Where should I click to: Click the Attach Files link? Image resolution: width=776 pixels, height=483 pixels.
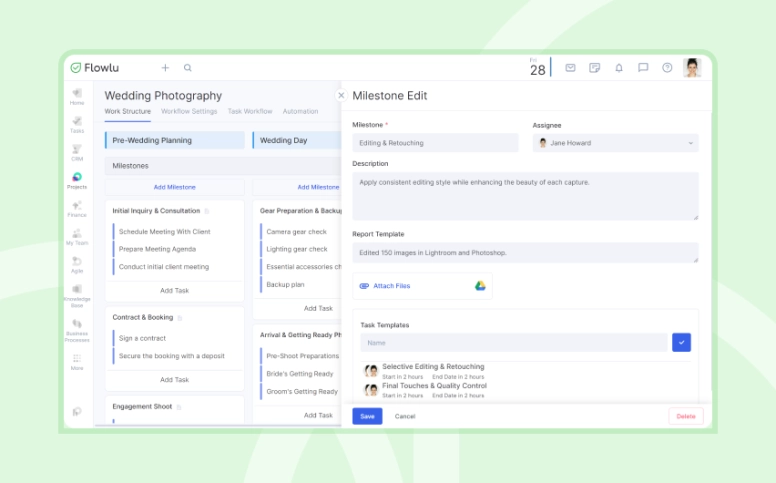coord(391,286)
